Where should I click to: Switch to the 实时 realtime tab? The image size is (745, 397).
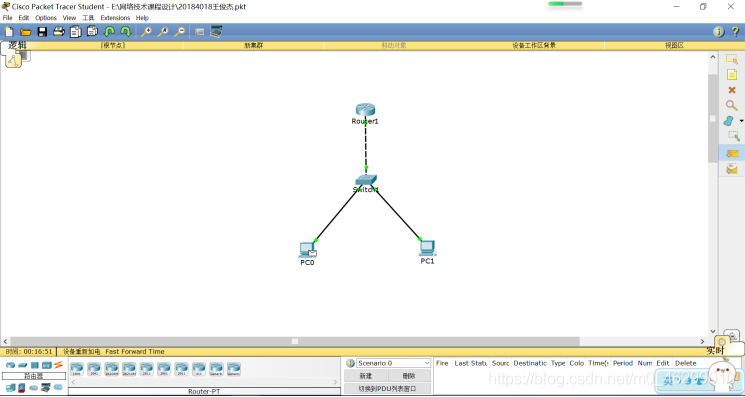[715, 350]
